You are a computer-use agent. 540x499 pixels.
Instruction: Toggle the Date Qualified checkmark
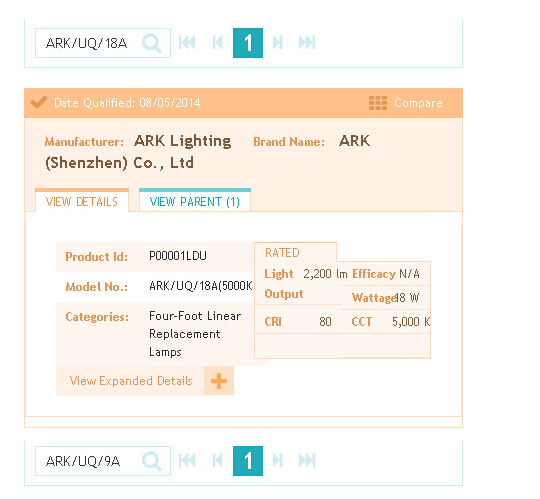click(39, 102)
